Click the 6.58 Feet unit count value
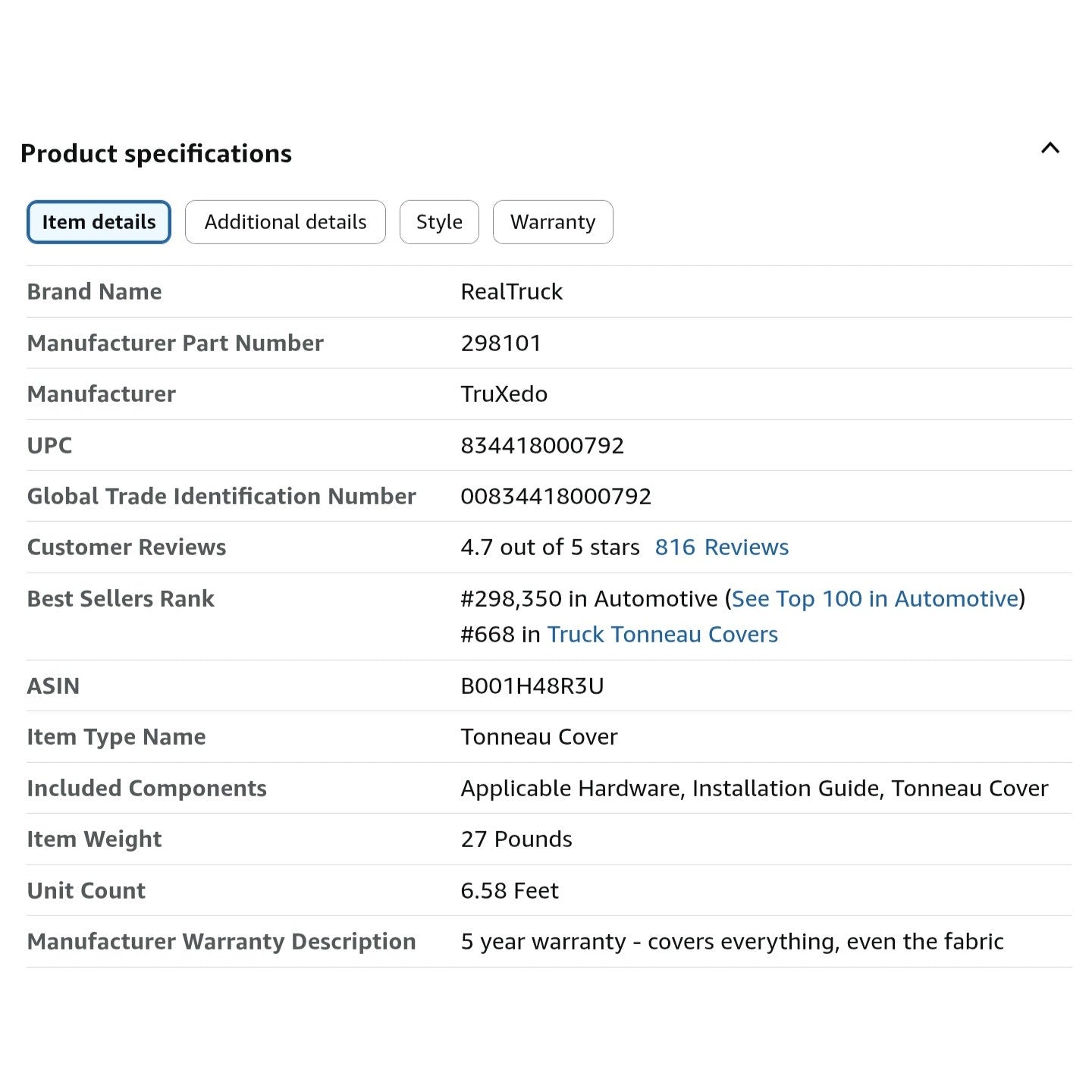 coord(509,891)
